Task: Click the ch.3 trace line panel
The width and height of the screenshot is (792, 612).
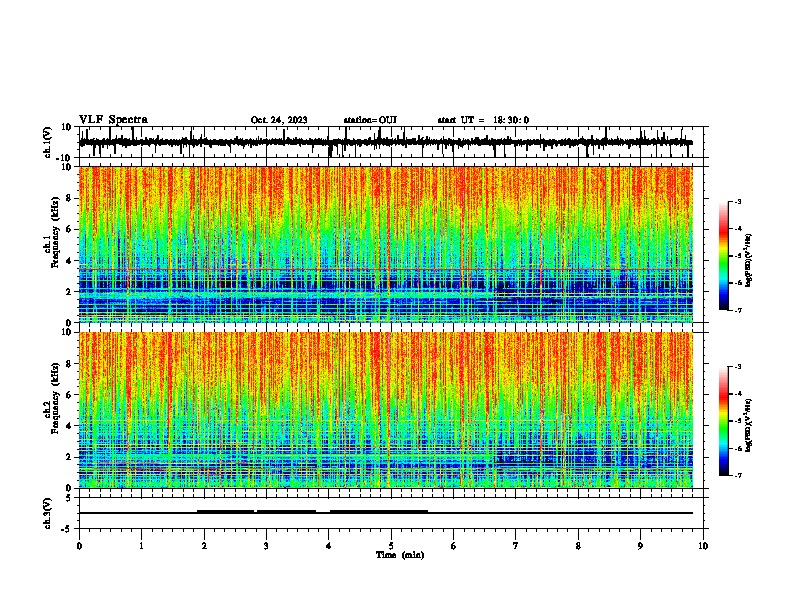Action: [391, 513]
